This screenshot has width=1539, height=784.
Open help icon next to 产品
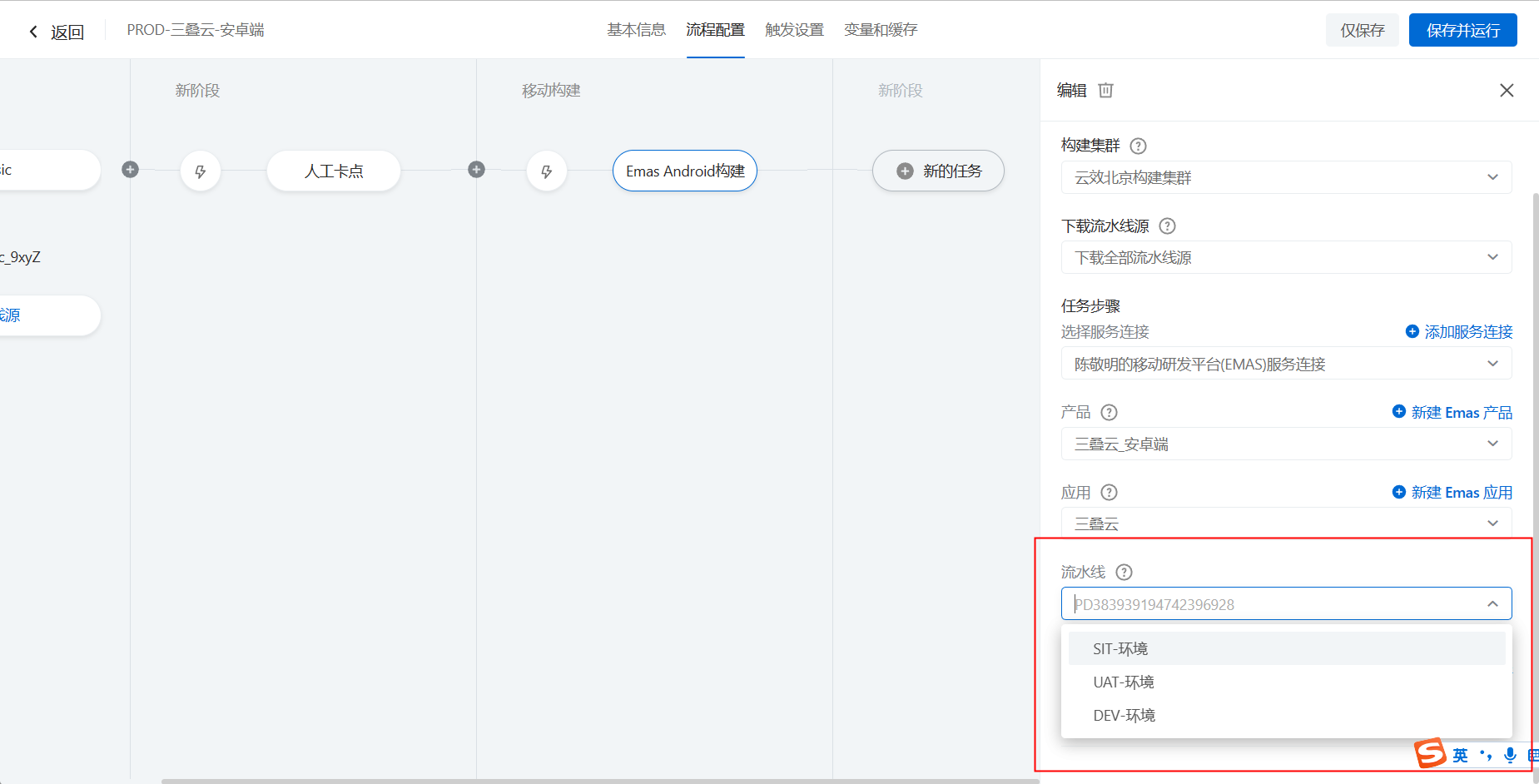click(1109, 412)
